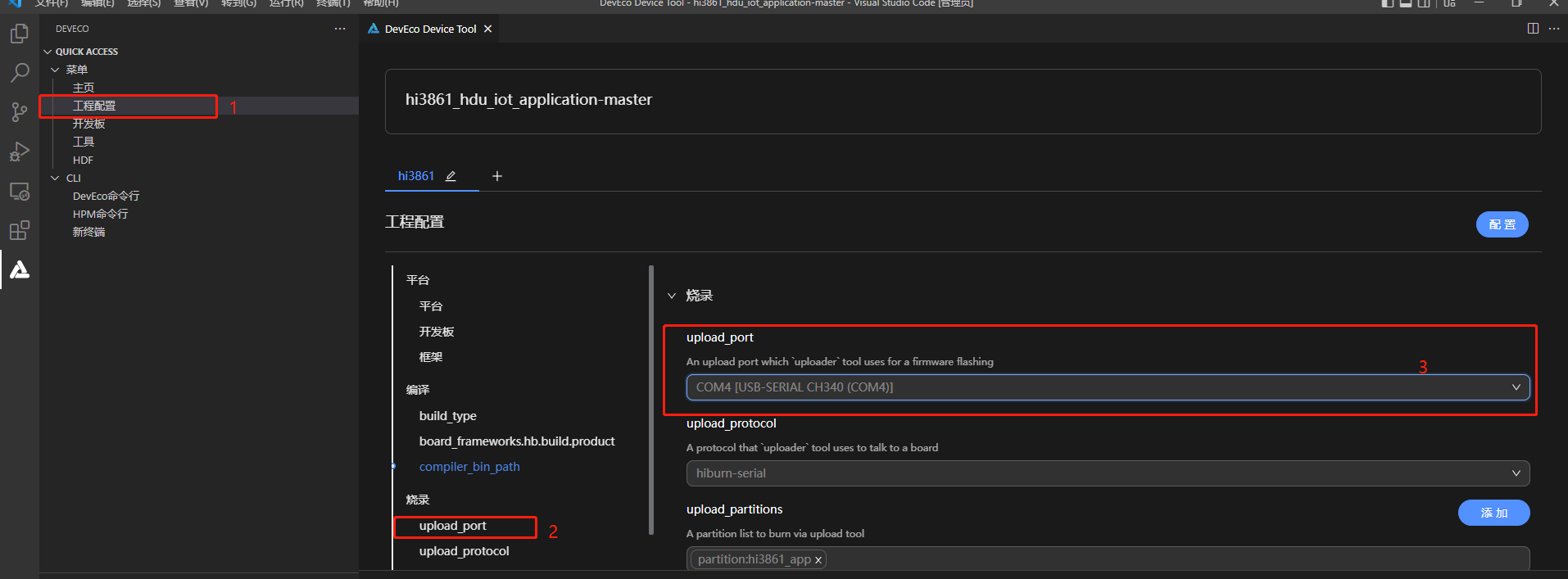Screen dimensions: 1568x579
Task: Open the 终端(T) menu
Action: point(333,3)
